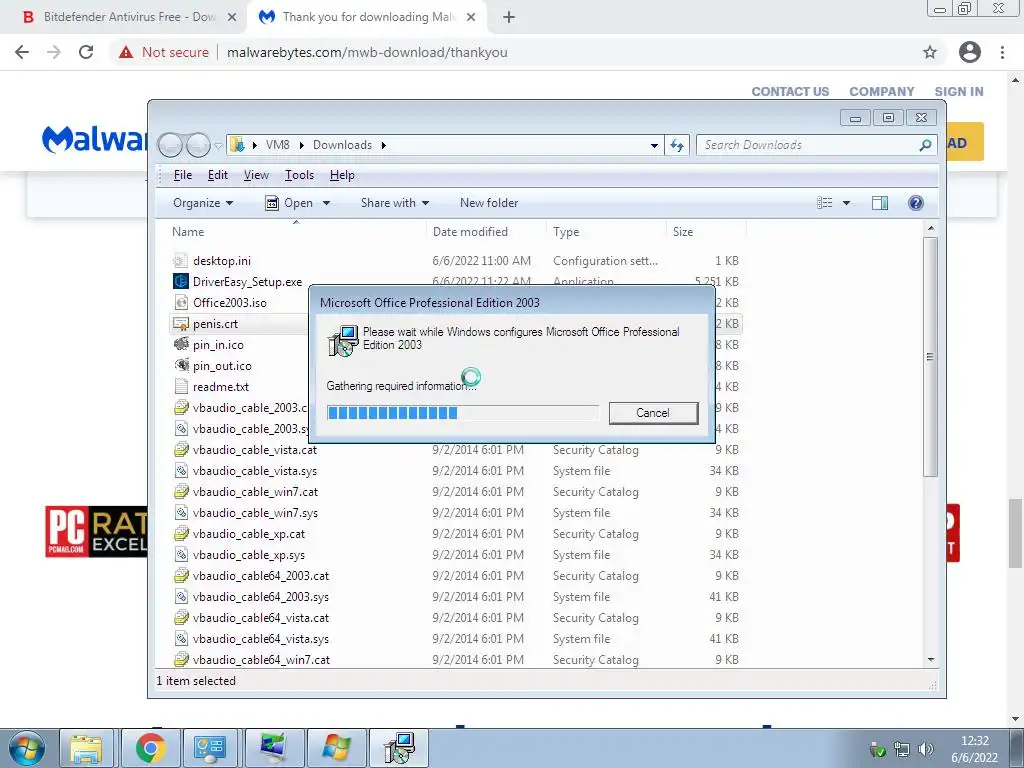This screenshot has width=1024, height=768.
Task: Click the COMPANY link on Malwarebytes page
Action: click(x=882, y=91)
